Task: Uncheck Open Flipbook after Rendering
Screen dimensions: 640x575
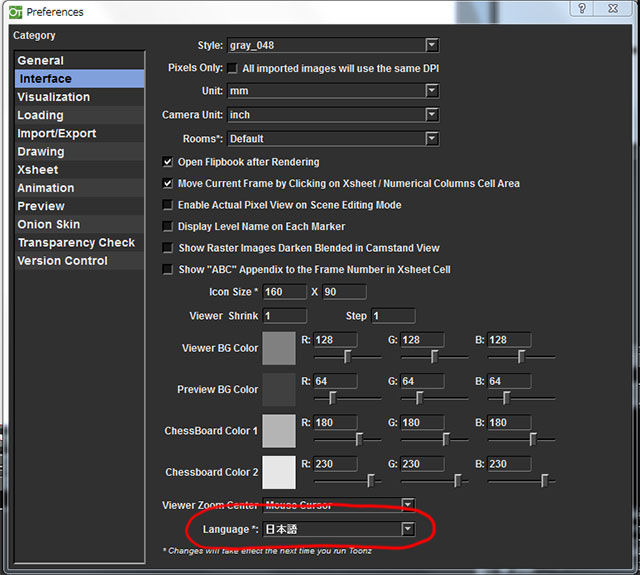Action: pos(167,162)
